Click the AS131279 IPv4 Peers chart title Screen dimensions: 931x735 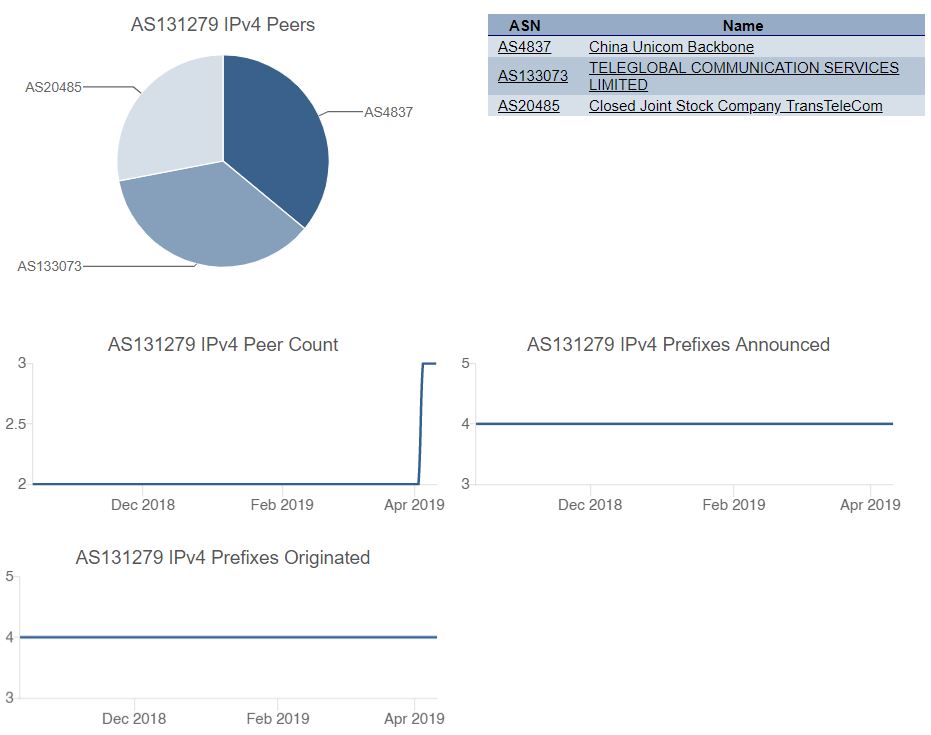click(x=223, y=25)
